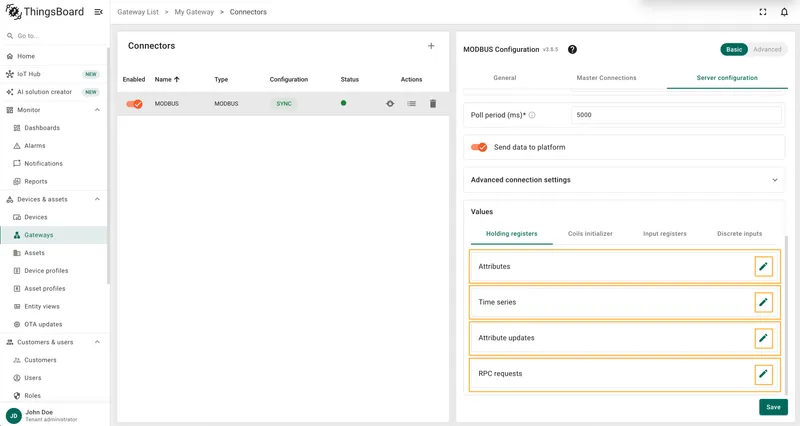Image resolution: width=800 pixels, height=426 pixels.
Task: Click the Status column header
Action: (349, 80)
